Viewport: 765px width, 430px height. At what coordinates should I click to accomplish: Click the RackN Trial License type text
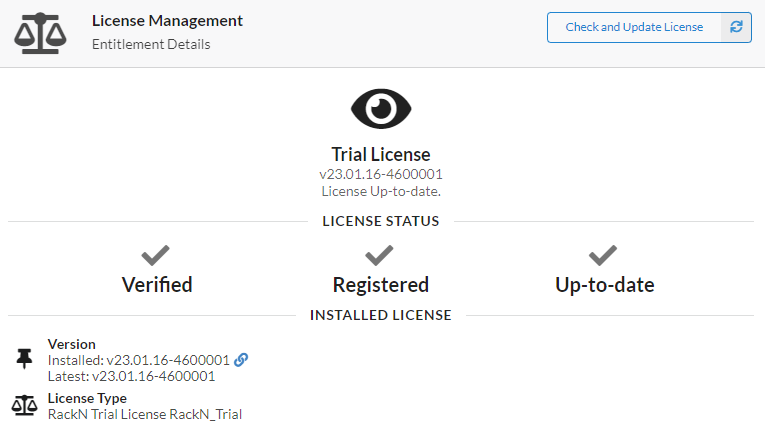[x=145, y=414]
